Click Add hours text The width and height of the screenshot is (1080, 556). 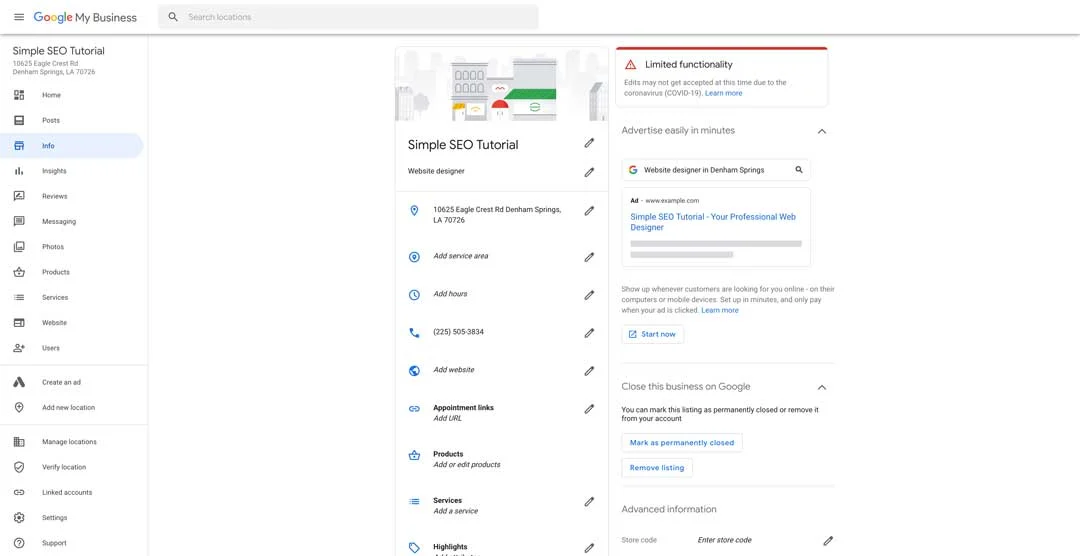click(x=450, y=294)
